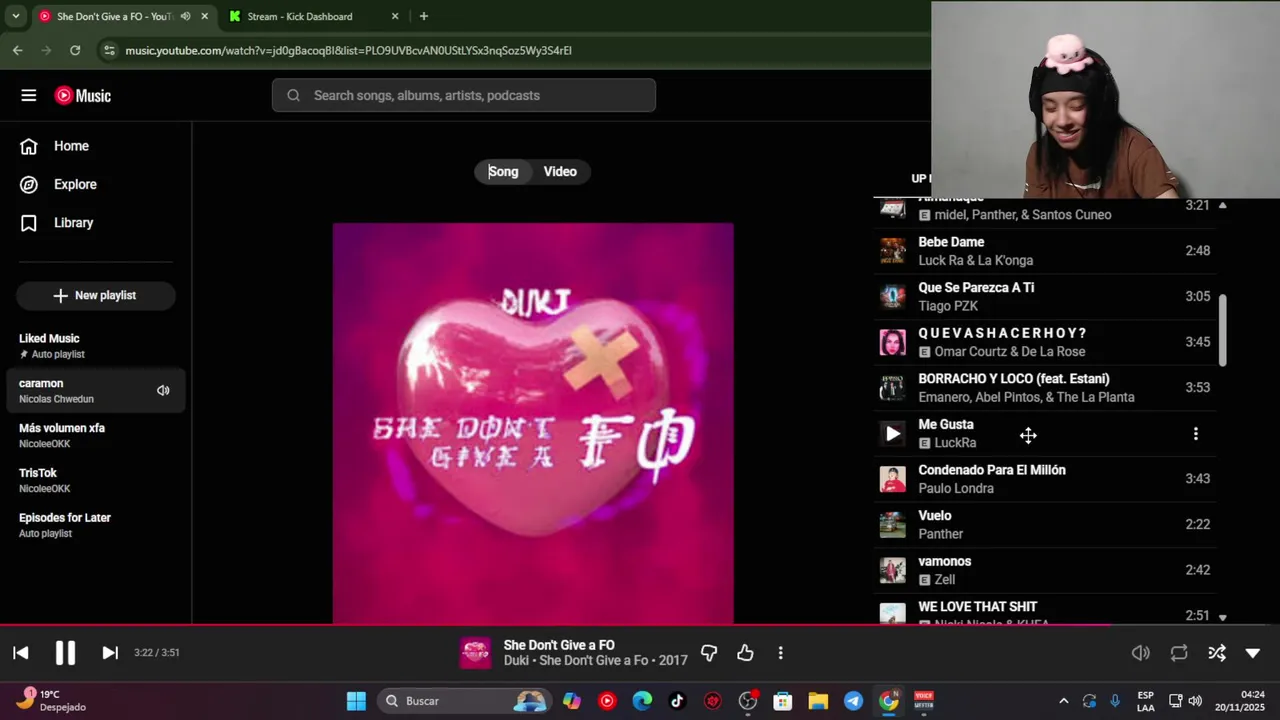Reload the page
This screenshot has width=1280, height=720.
[x=75, y=50]
